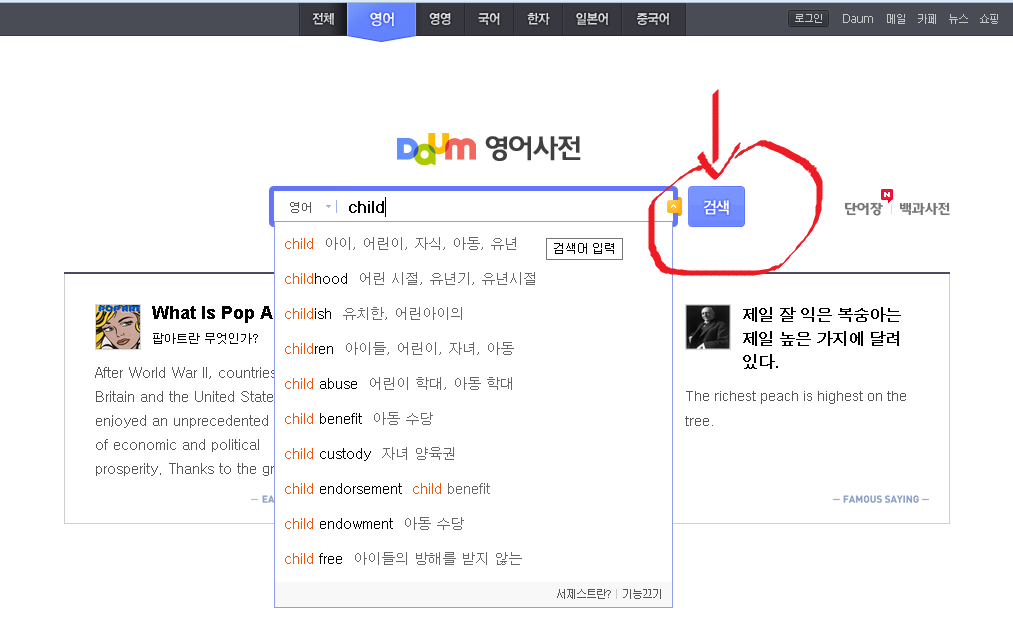Viewport: 1013px width, 624px height.
Task: Open the 백과사전 encyclopedia link
Action: (x=924, y=209)
